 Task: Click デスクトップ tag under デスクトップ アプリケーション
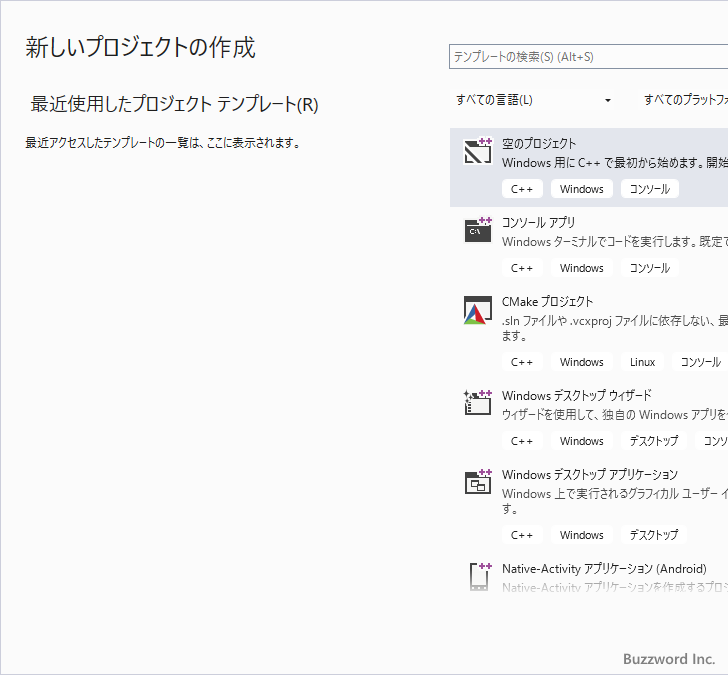coord(654,535)
